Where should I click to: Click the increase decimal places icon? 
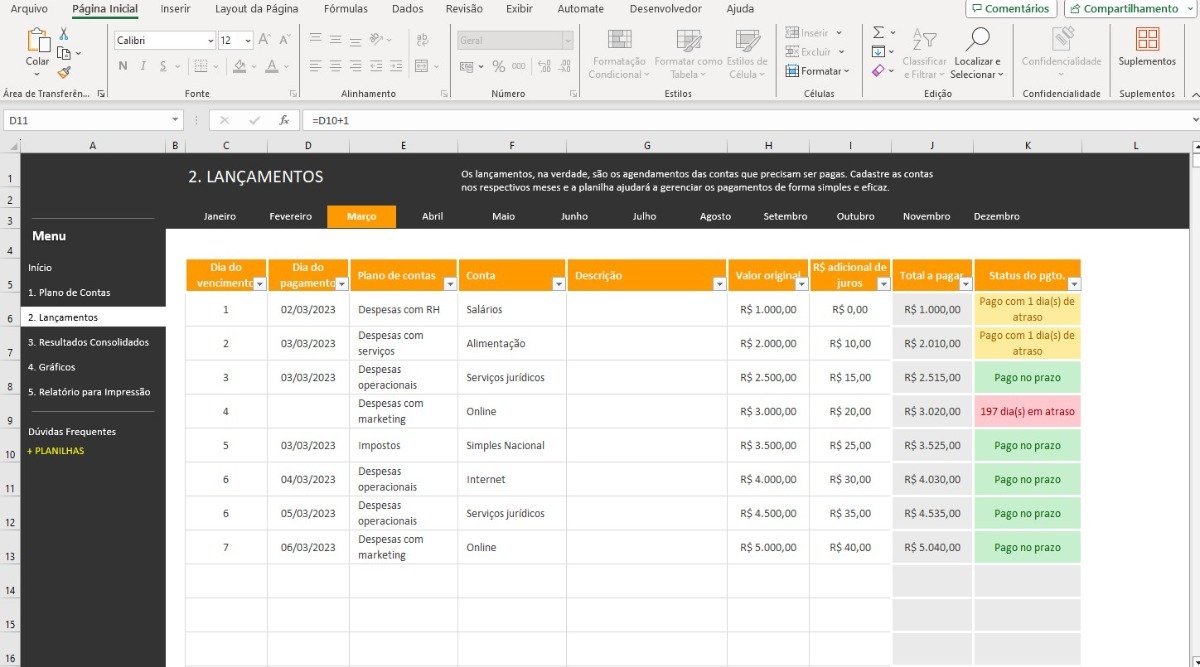coord(545,66)
